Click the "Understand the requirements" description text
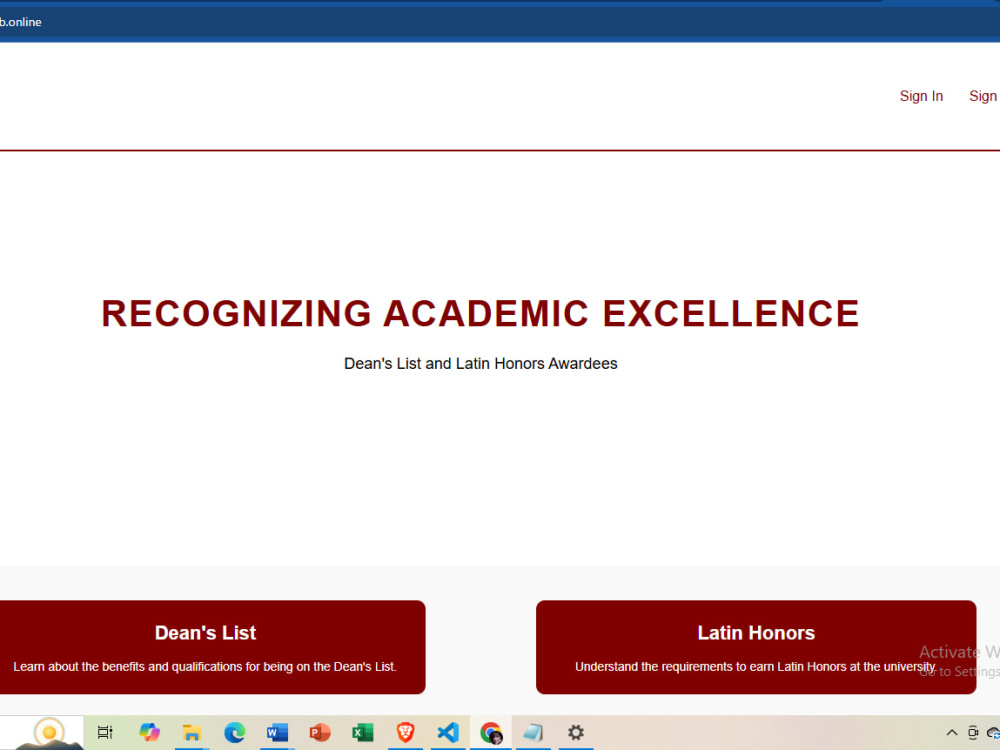Screen dimensions: 1000x750 pos(755,666)
